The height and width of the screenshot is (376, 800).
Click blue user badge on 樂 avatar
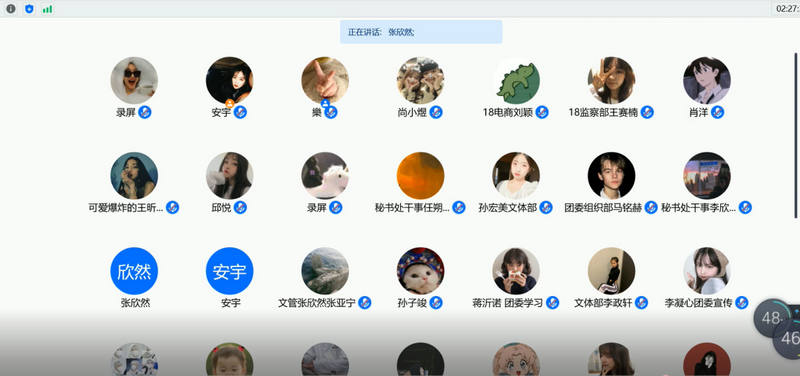point(325,104)
